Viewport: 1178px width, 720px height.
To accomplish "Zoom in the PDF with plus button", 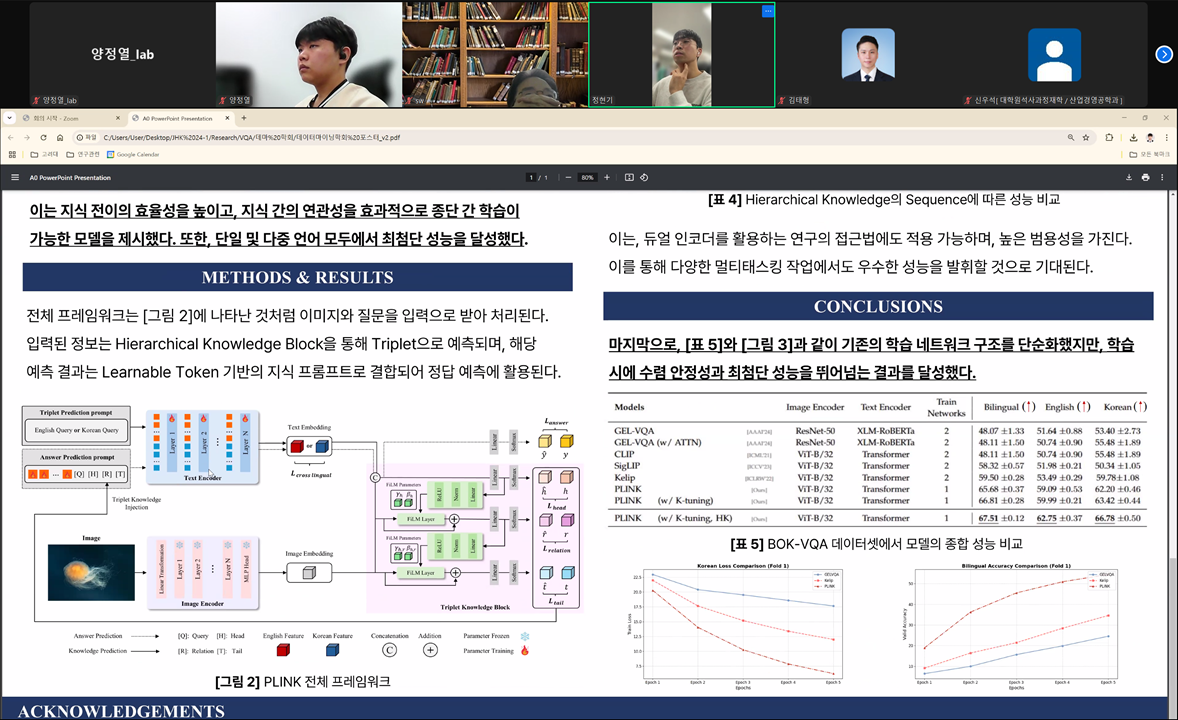I will tap(607, 177).
